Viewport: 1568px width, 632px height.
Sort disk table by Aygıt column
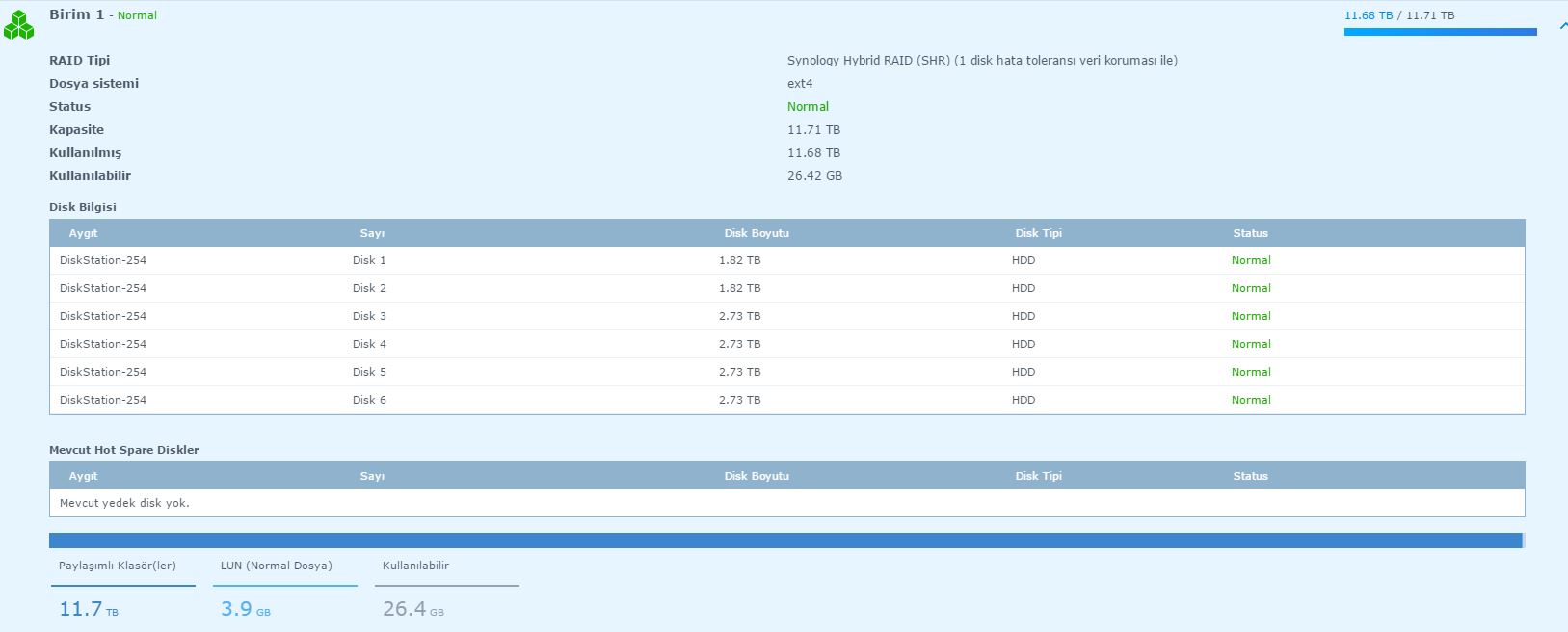(84, 233)
